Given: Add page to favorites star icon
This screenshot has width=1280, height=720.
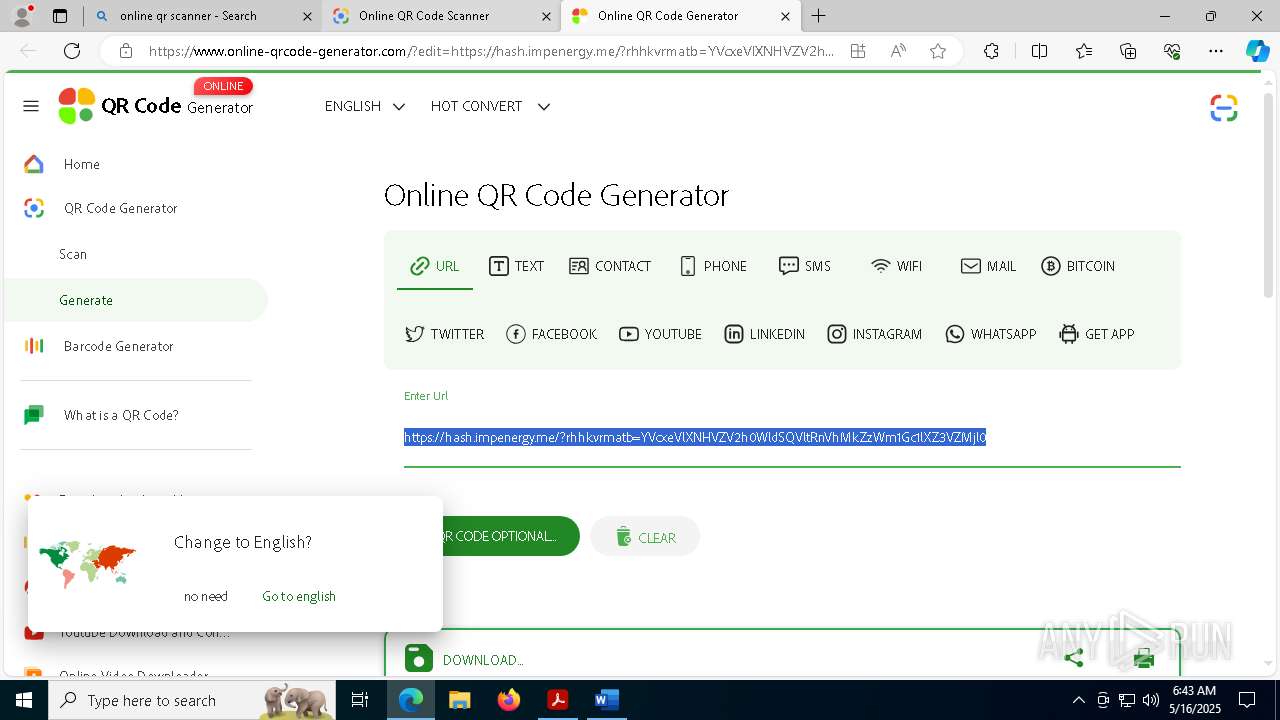Looking at the screenshot, I should pyautogui.click(x=938, y=51).
